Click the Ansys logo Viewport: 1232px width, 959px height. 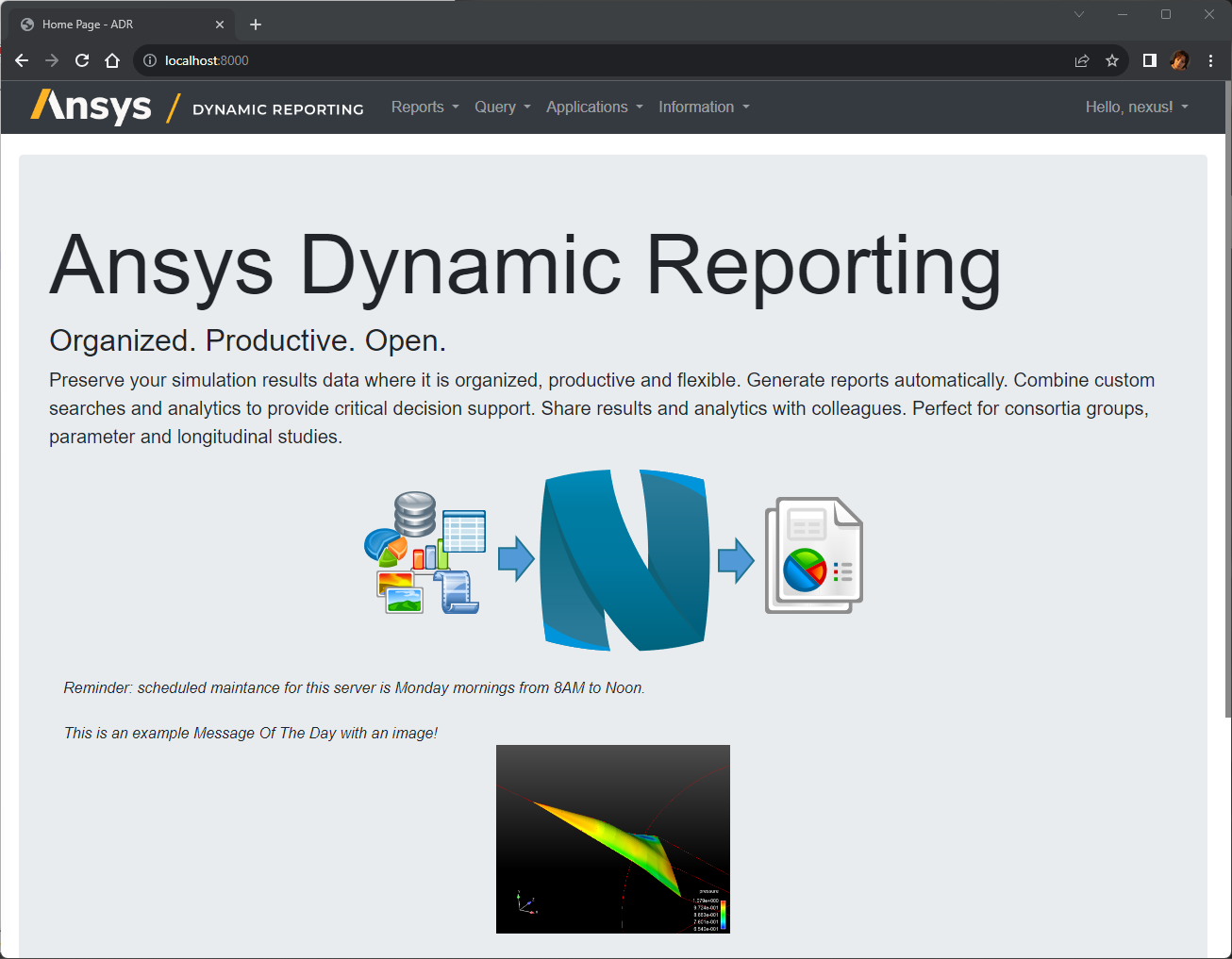(91, 107)
